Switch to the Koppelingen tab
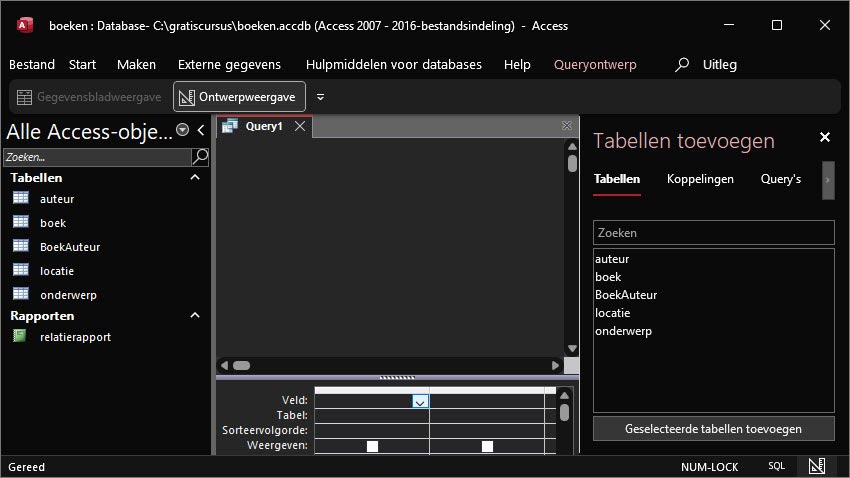 coord(700,179)
